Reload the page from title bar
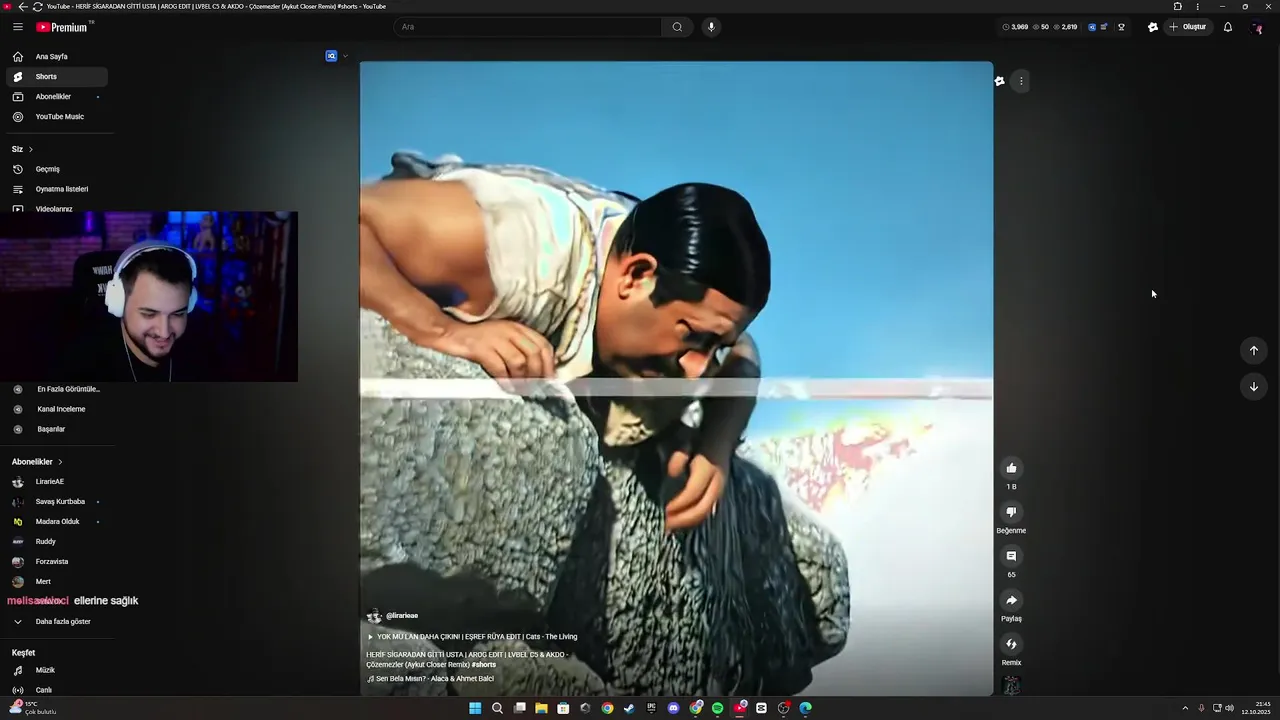1280x720 pixels. (x=37, y=6)
